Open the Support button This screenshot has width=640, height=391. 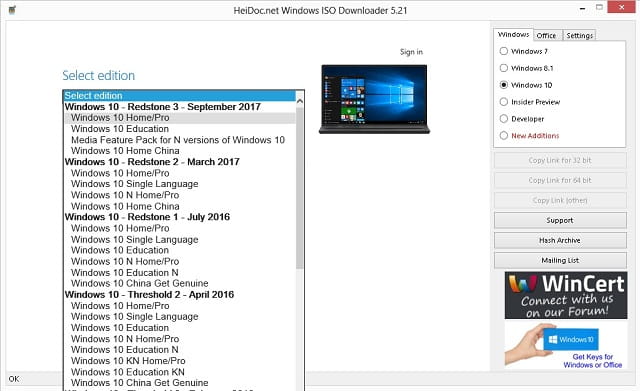point(560,220)
